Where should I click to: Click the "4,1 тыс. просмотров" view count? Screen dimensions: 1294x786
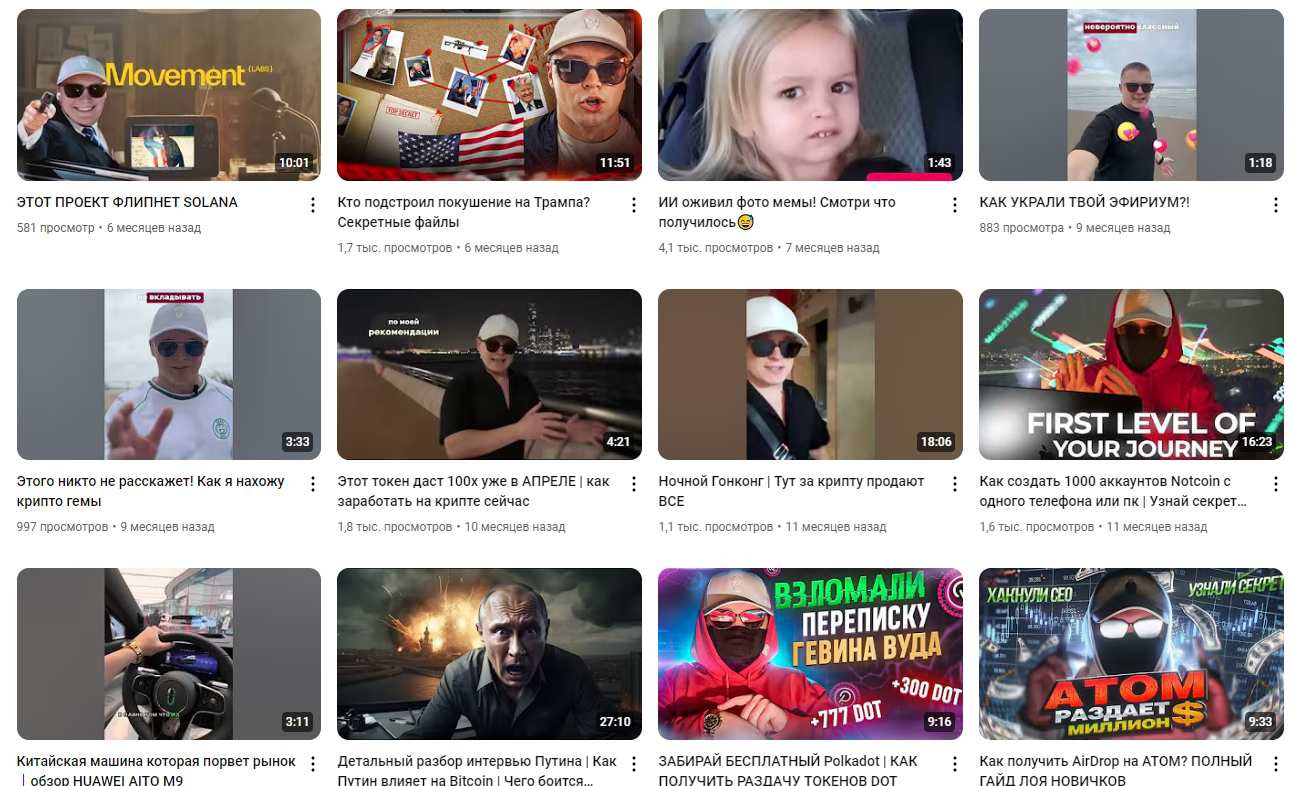click(716, 248)
